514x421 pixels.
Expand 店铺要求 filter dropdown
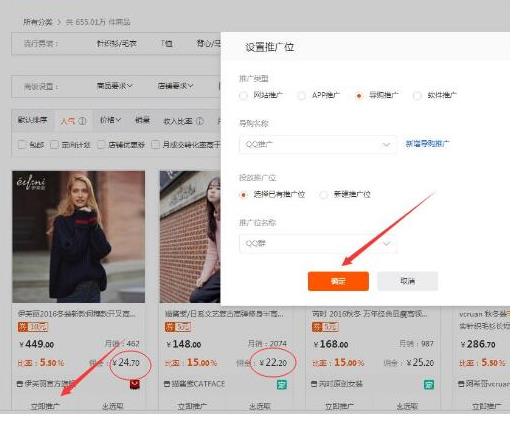point(175,86)
